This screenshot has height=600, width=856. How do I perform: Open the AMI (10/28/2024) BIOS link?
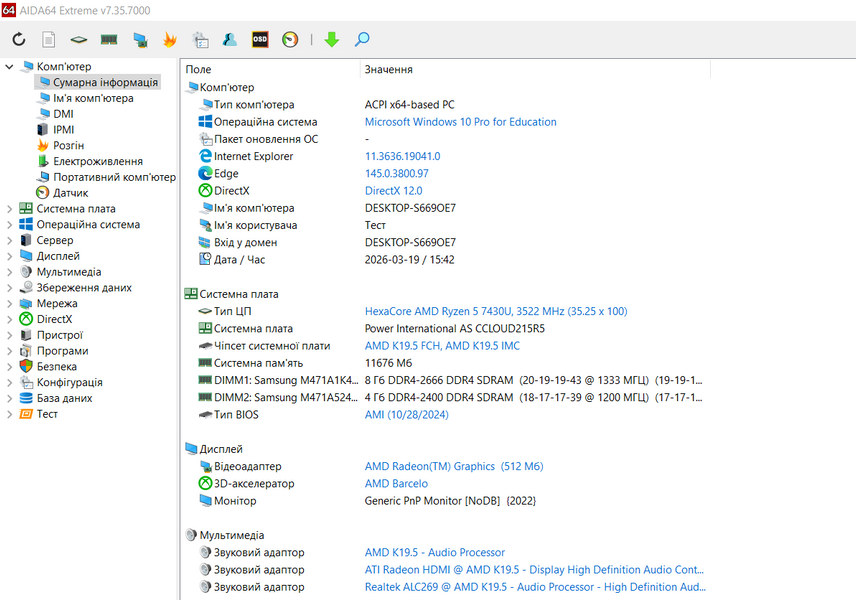click(x=406, y=414)
